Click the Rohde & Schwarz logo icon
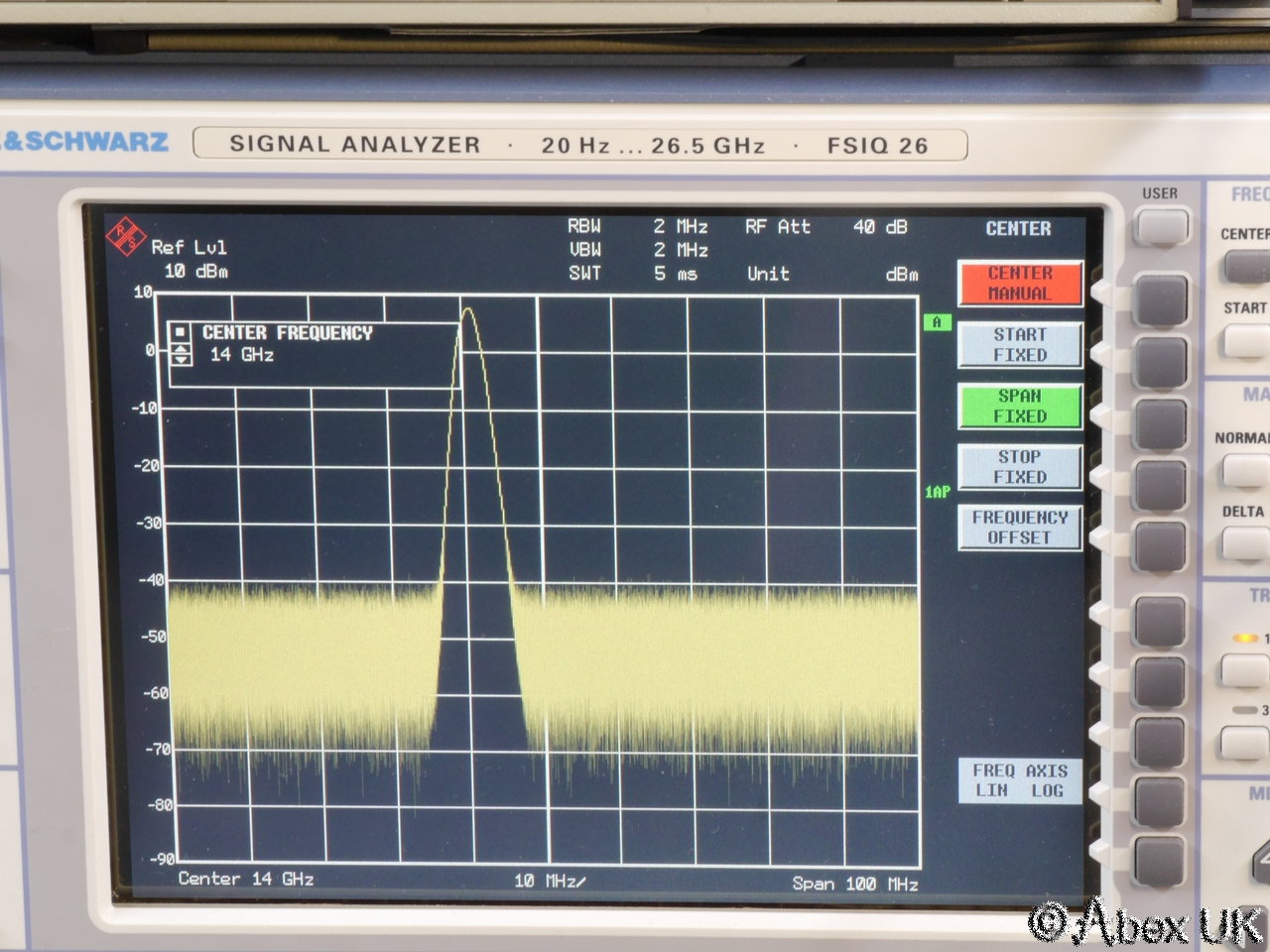 pos(126,236)
